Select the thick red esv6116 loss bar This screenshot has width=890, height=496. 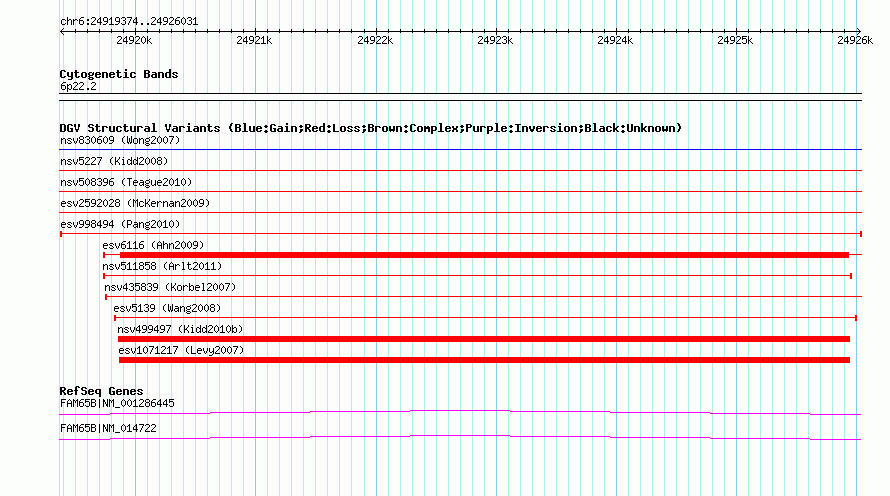pos(484,255)
